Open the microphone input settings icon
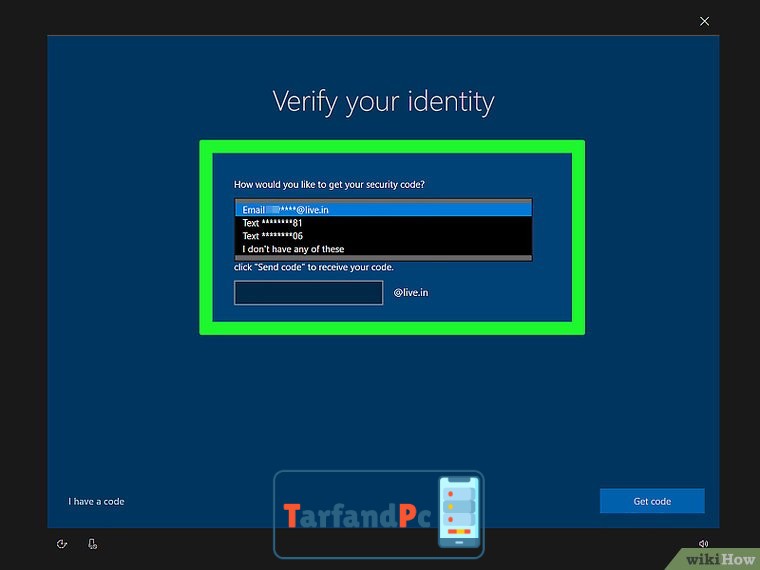The height and width of the screenshot is (570, 760). click(92, 544)
